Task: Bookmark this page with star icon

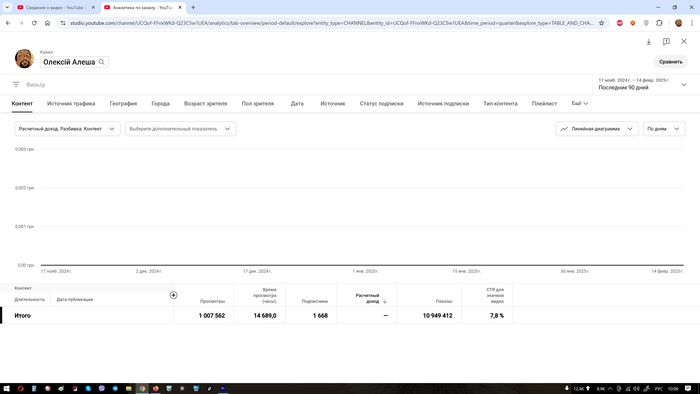Action: [601, 23]
